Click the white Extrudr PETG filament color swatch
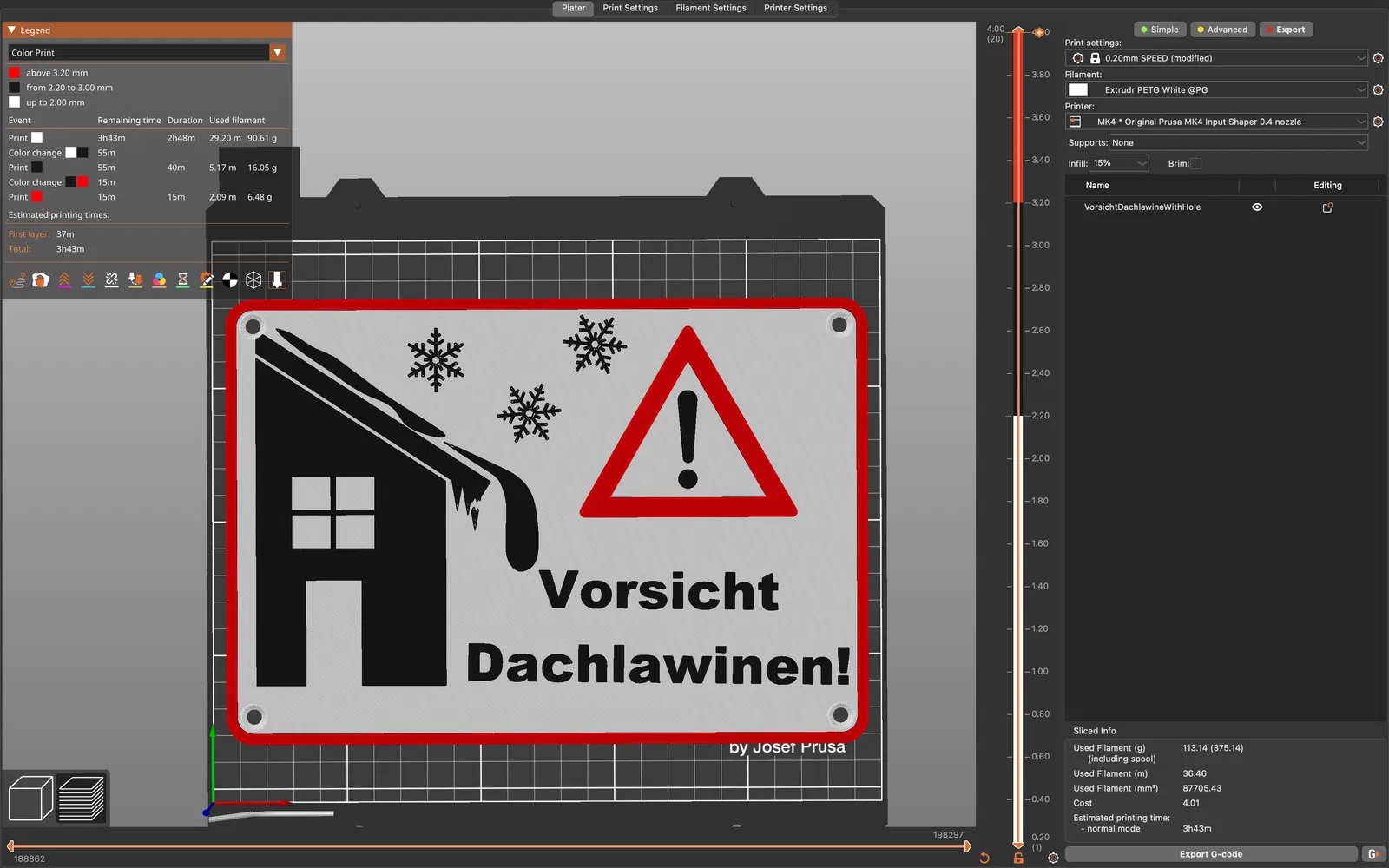The height and width of the screenshot is (868, 1389). [1078, 90]
